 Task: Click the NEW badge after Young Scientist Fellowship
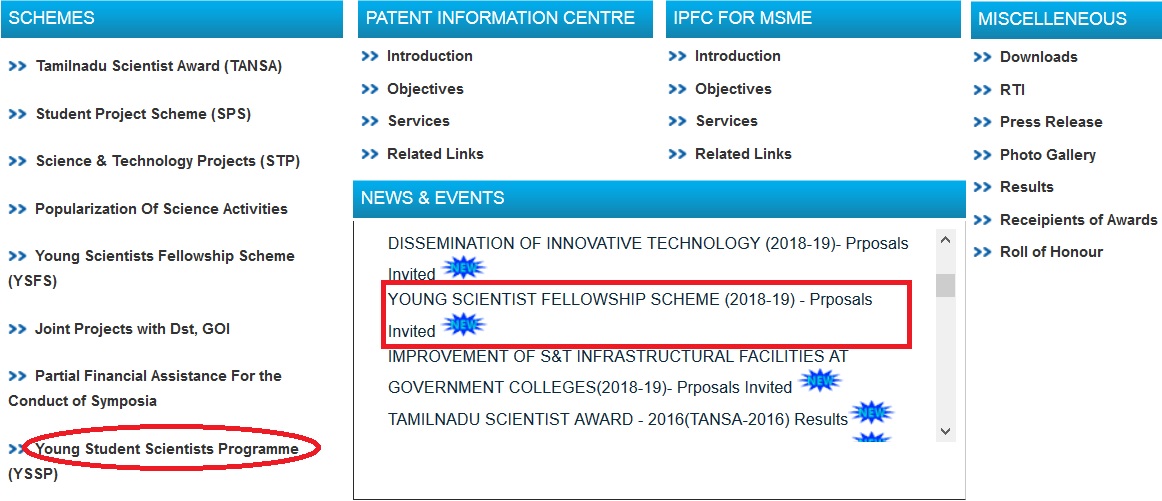pos(463,325)
